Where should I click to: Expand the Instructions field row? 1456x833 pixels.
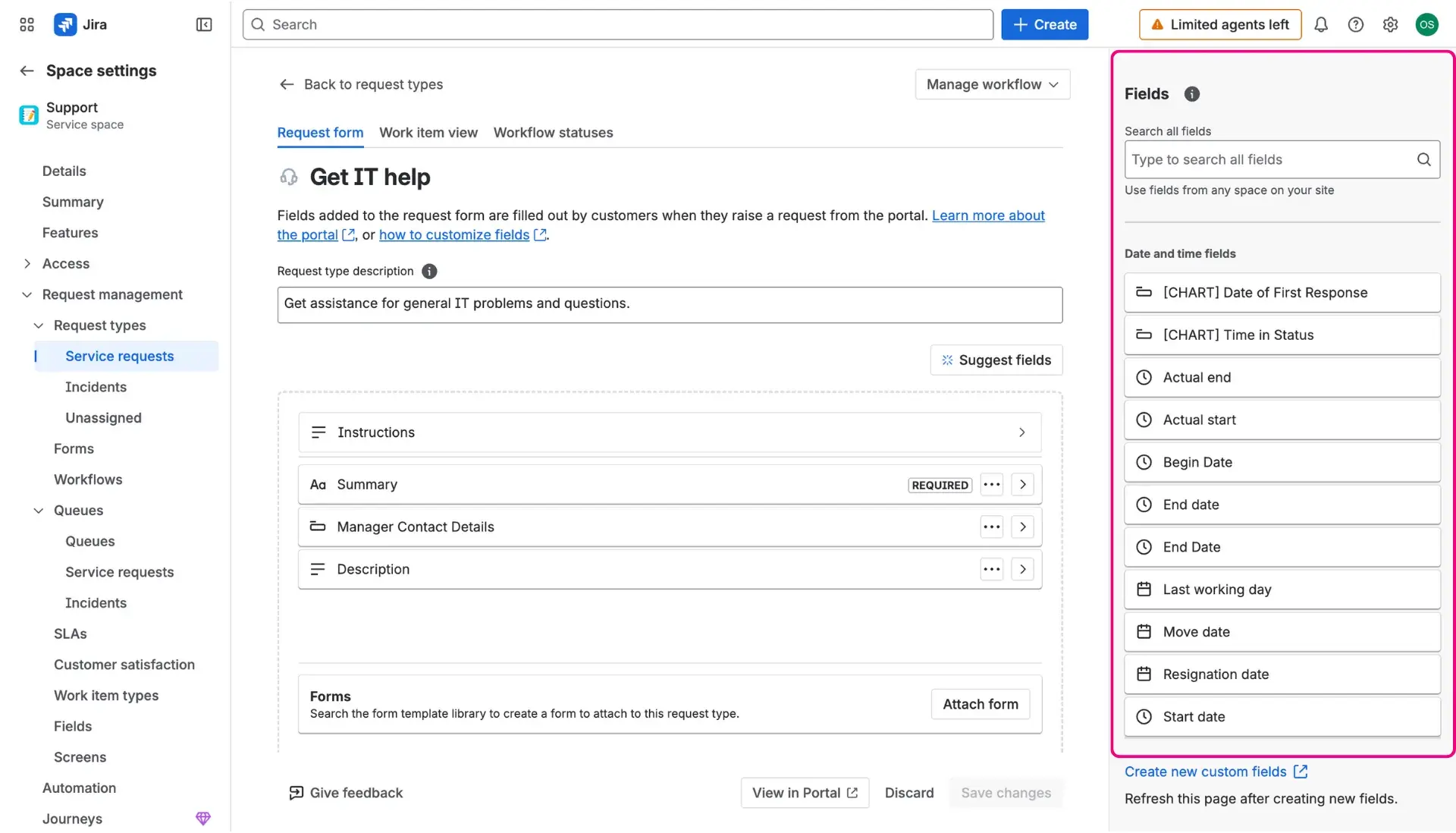1022,432
